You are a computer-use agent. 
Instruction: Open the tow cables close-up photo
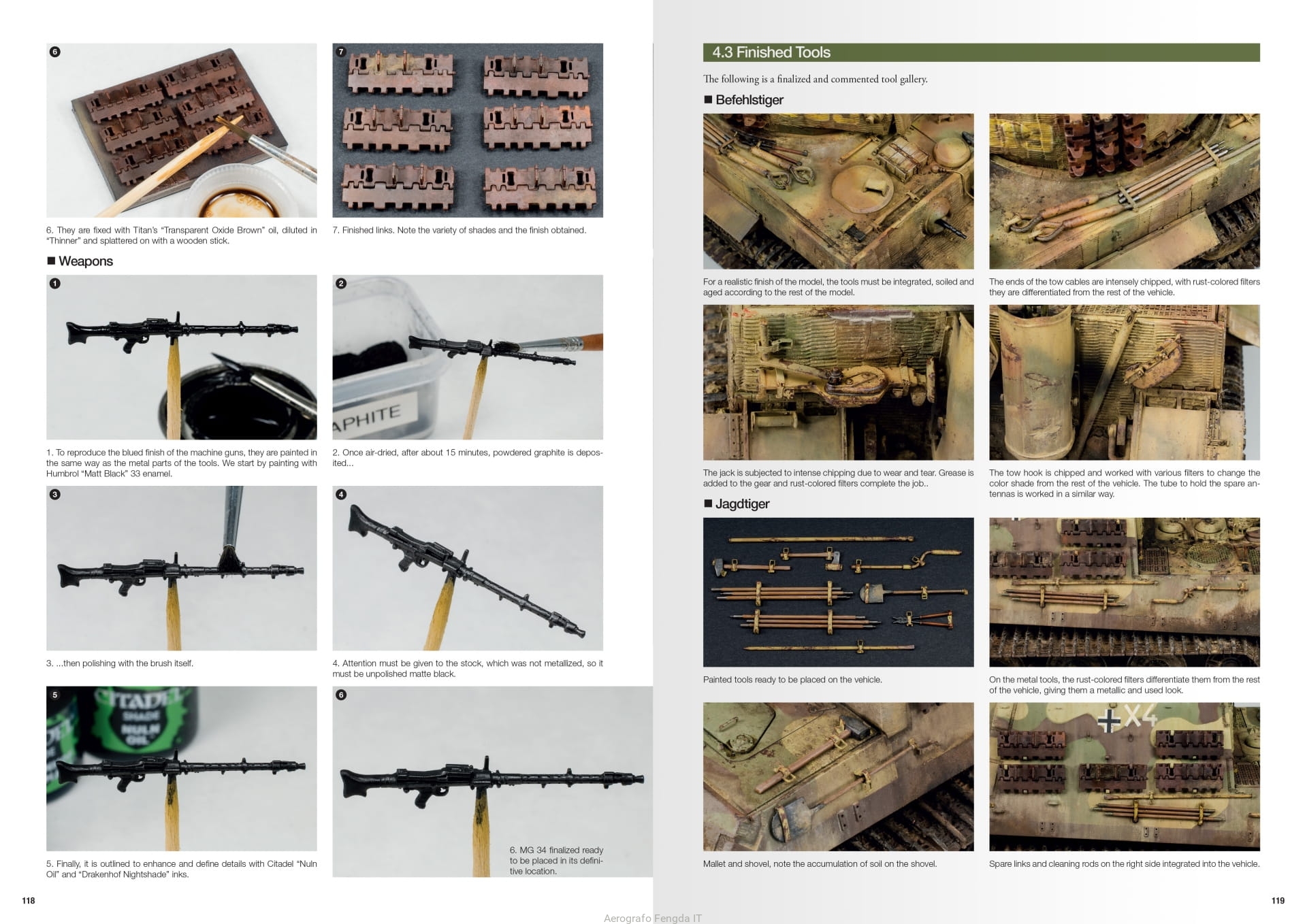1124,191
